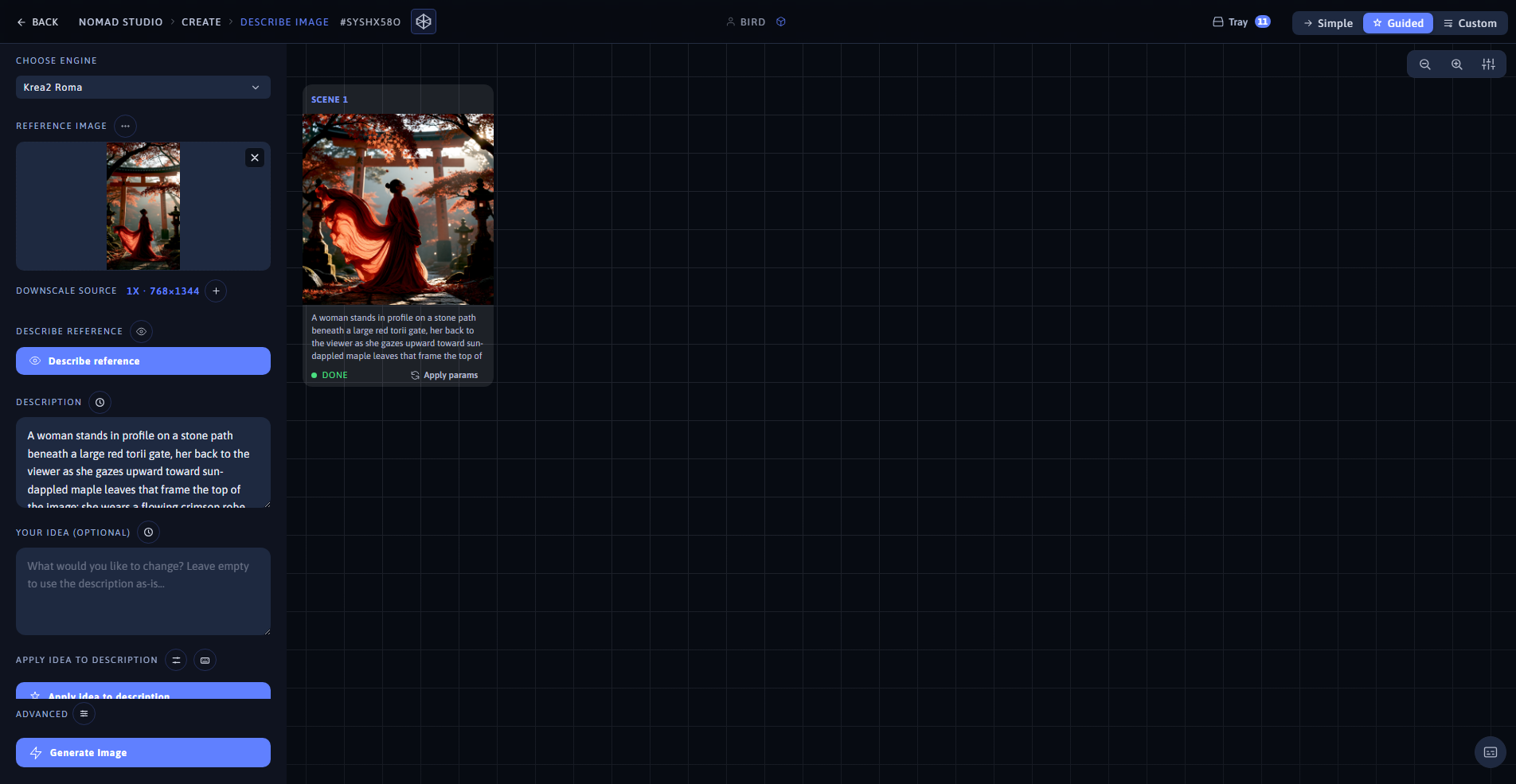This screenshot has height=784, width=1516.
Task: Open Reference Image more options menu
Action: tap(125, 126)
